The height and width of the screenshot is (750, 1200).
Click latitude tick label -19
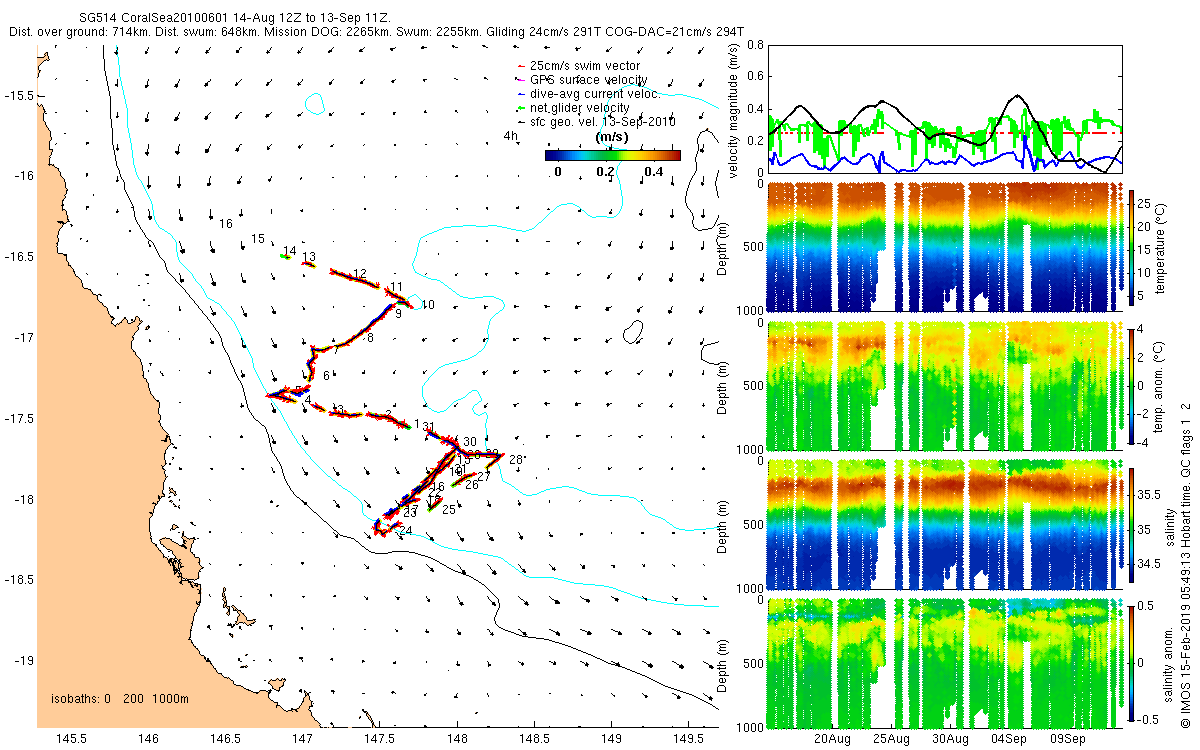24,661
